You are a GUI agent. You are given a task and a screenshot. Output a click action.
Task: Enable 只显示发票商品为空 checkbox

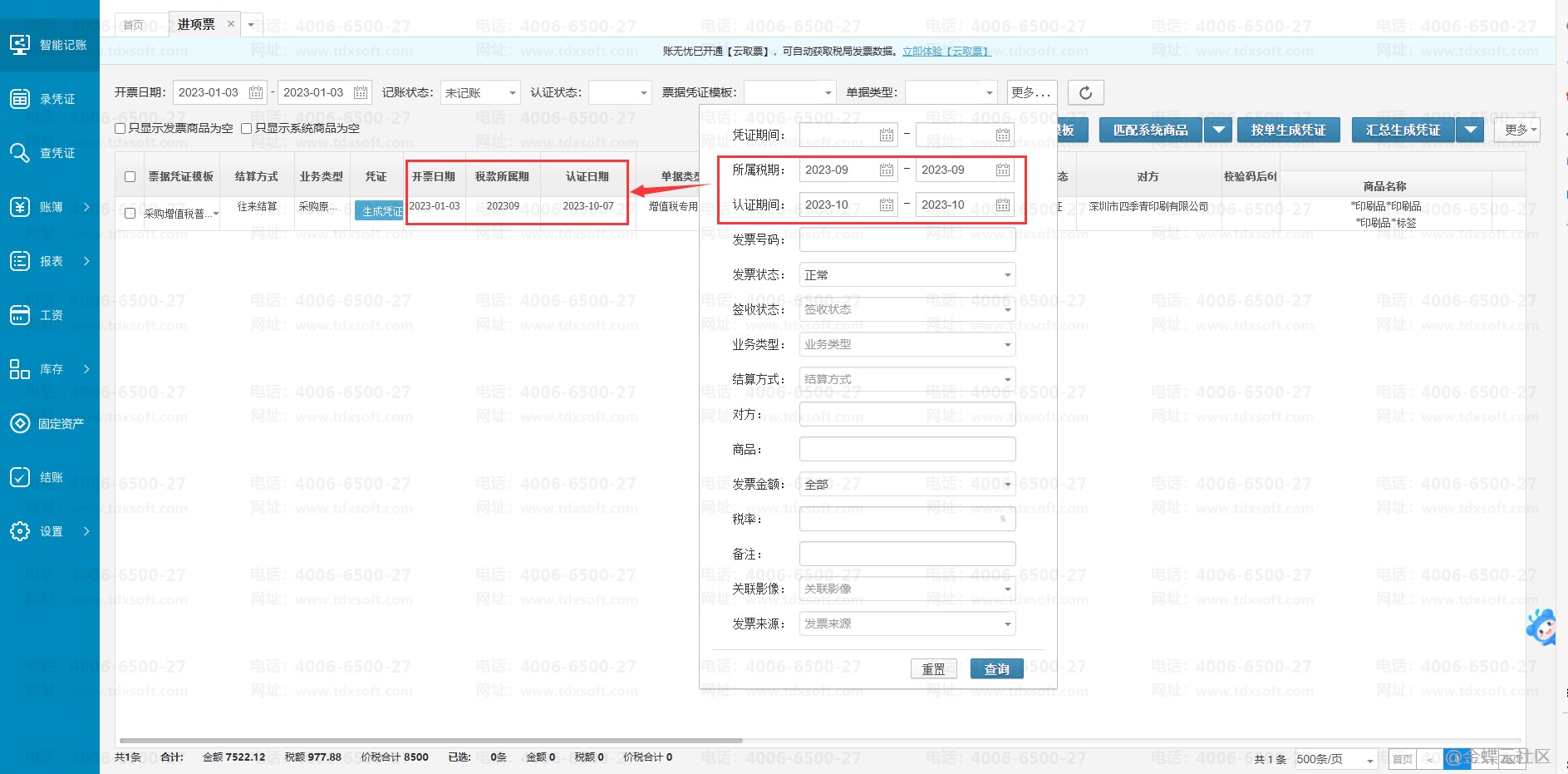point(120,128)
